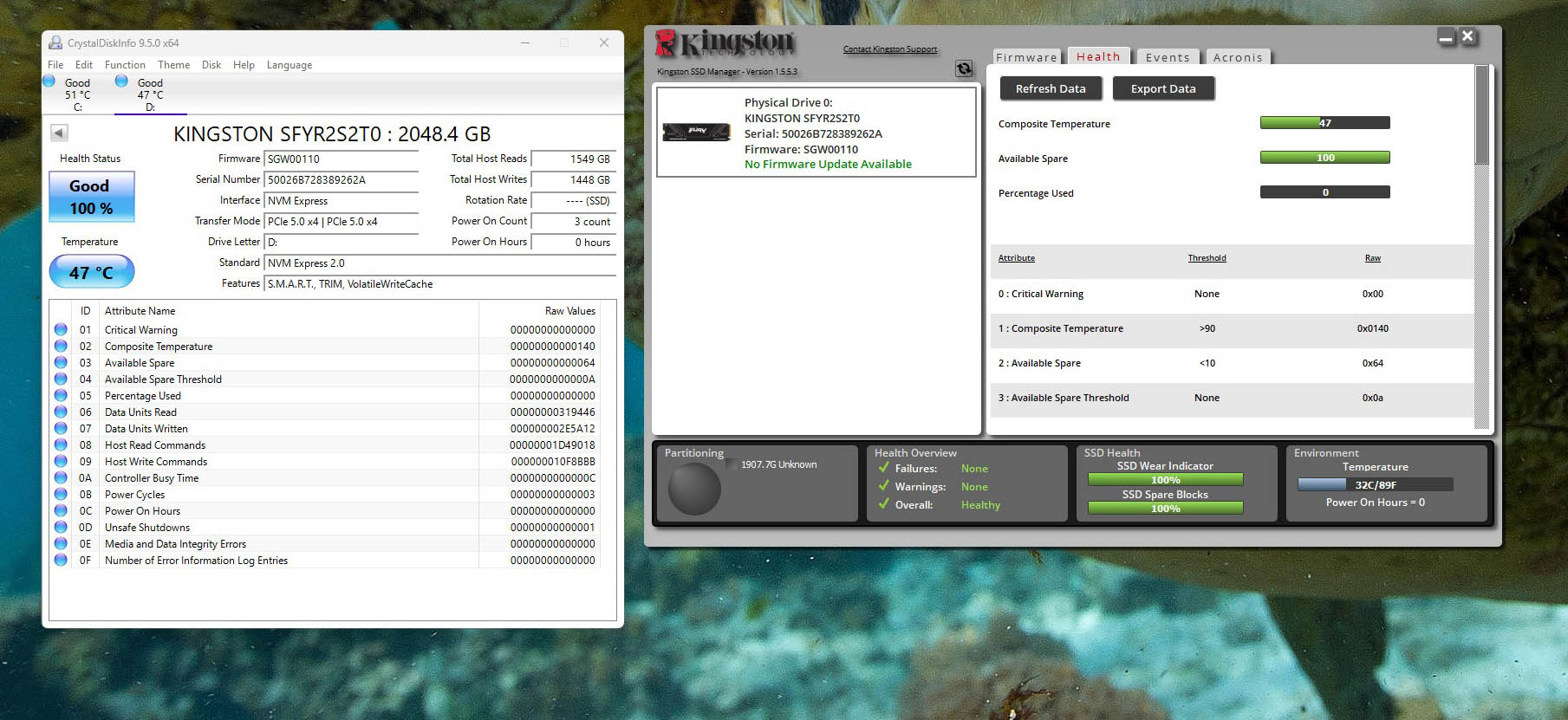Image resolution: width=1568 pixels, height=720 pixels.
Task: Click the Serial Number field
Action: (342, 180)
